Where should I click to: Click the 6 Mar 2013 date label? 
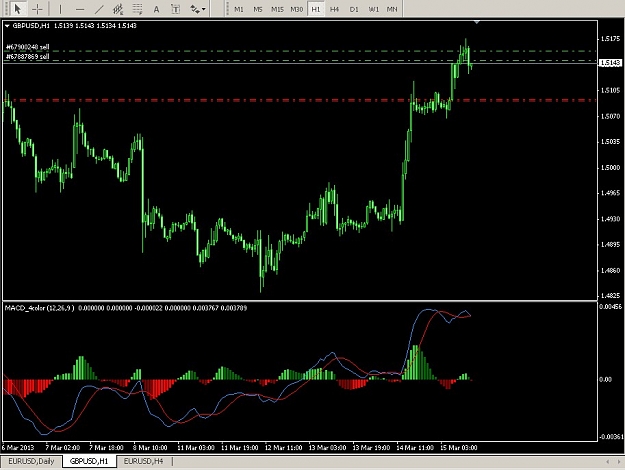(x=18, y=448)
